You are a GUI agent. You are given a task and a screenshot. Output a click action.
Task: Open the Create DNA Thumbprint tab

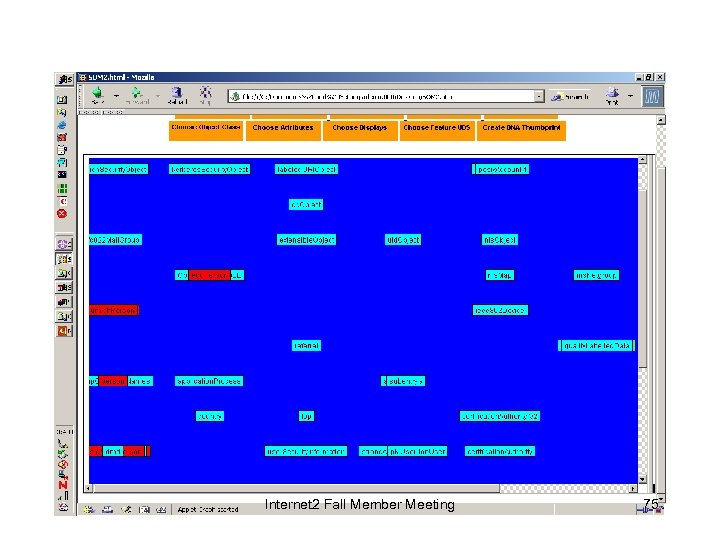tap(521, 130)
